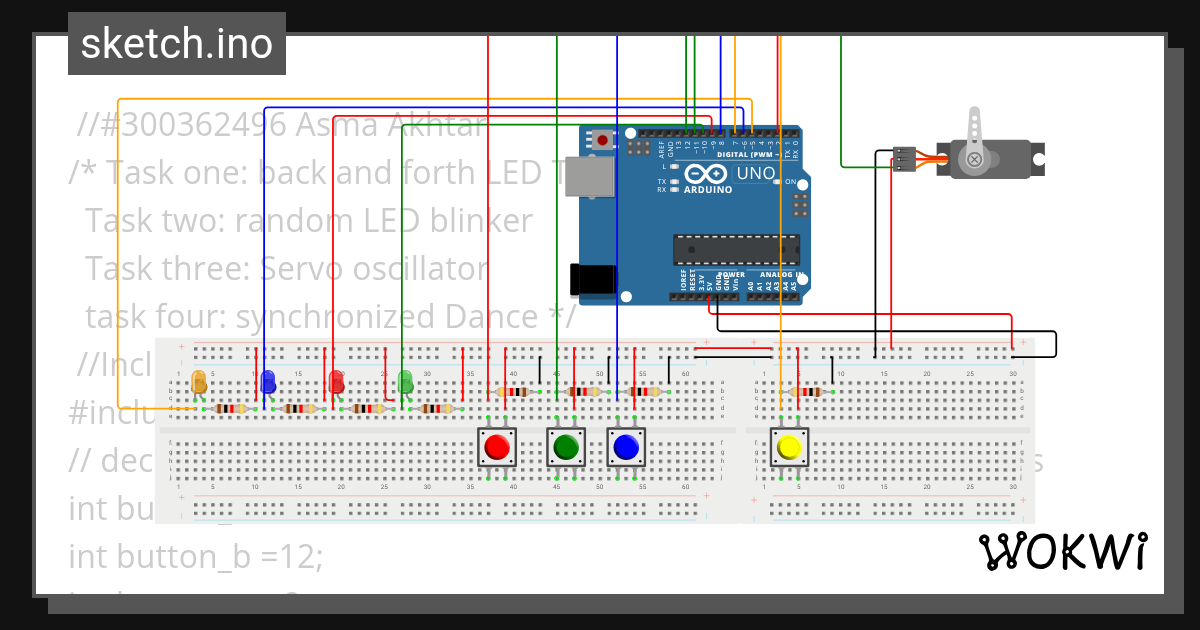This screenshot has height=630, width=1200.
Task: Select the resistor beside the orange LED
Action: [227, 409]
